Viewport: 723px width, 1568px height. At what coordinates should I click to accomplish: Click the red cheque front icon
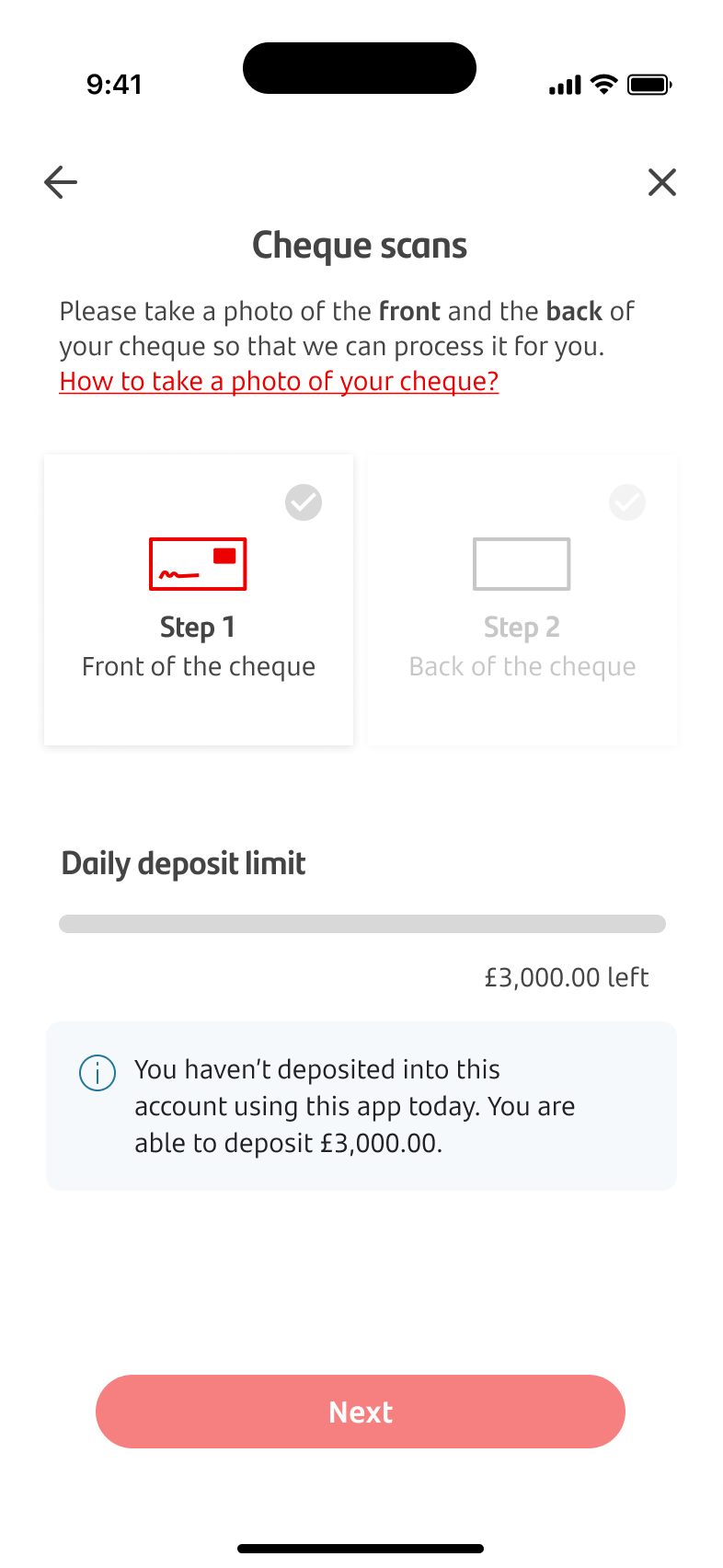click(x=198, y=563)
